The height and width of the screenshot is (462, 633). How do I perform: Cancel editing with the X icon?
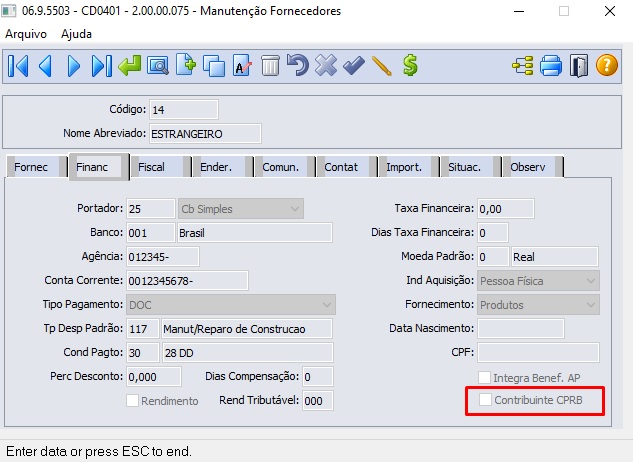(x=326, y=66)
